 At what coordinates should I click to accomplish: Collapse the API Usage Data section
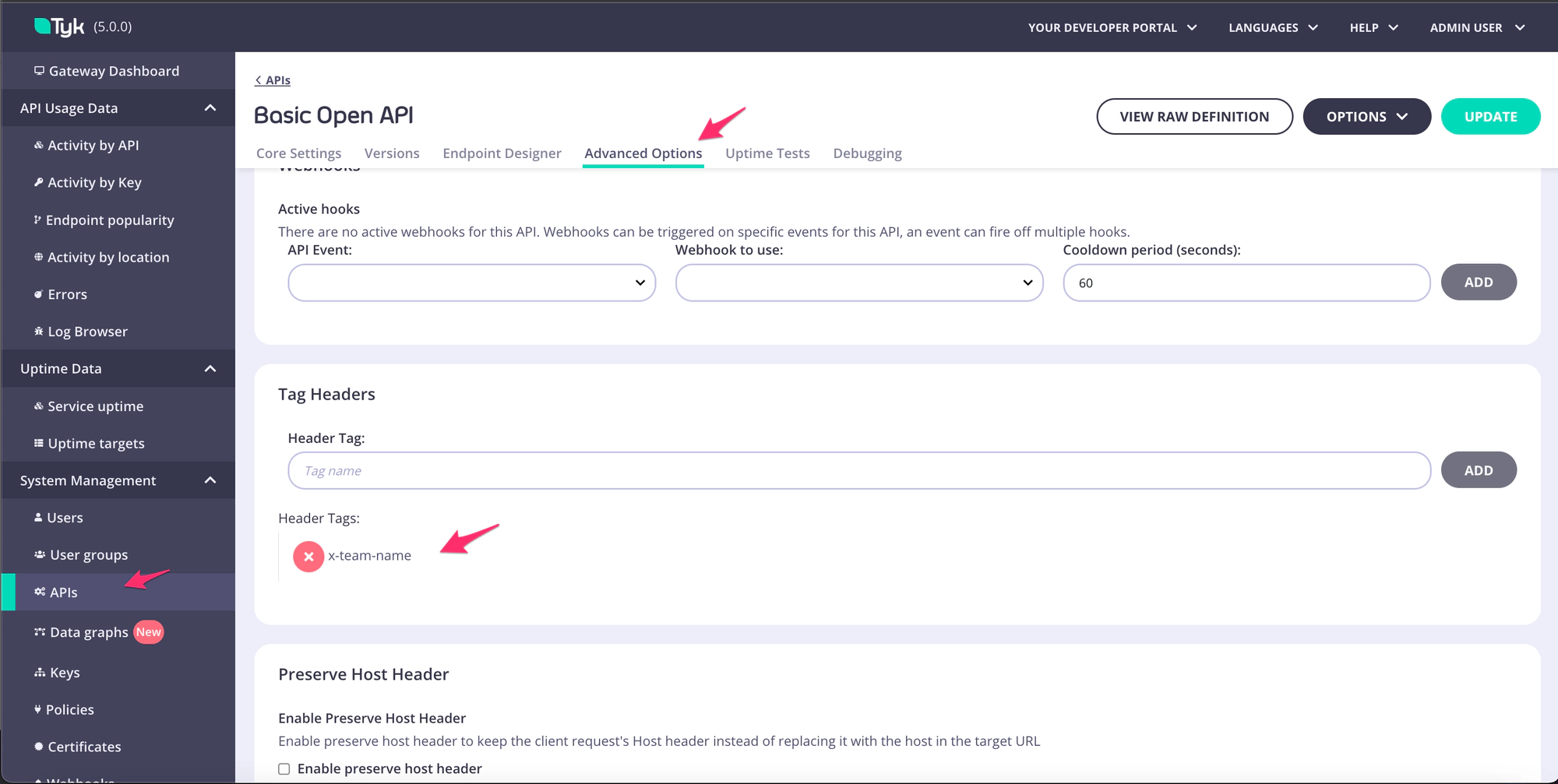click(210, 108)
